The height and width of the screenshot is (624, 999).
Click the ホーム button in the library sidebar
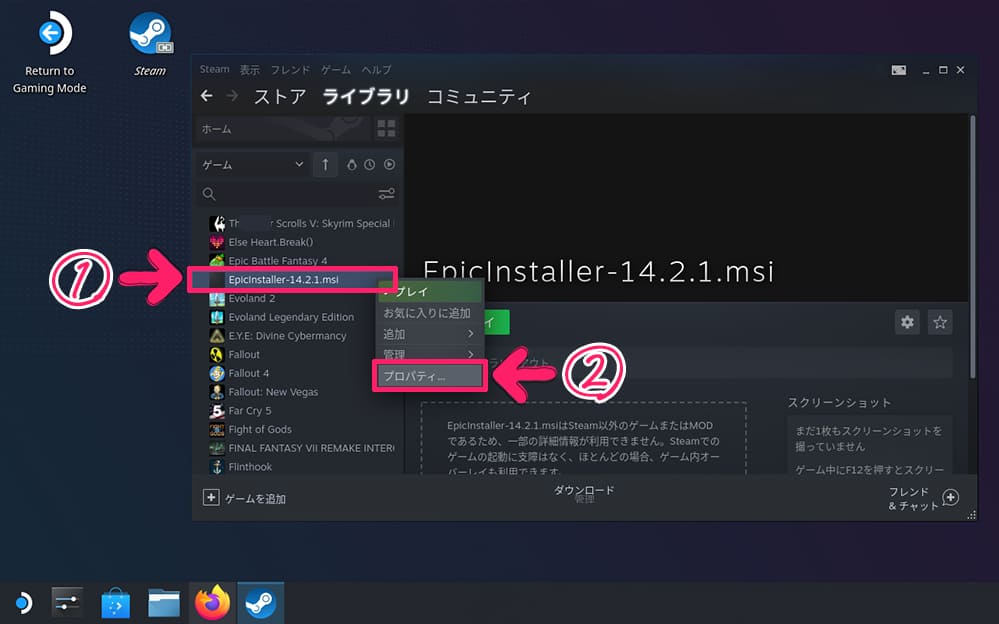283,129
